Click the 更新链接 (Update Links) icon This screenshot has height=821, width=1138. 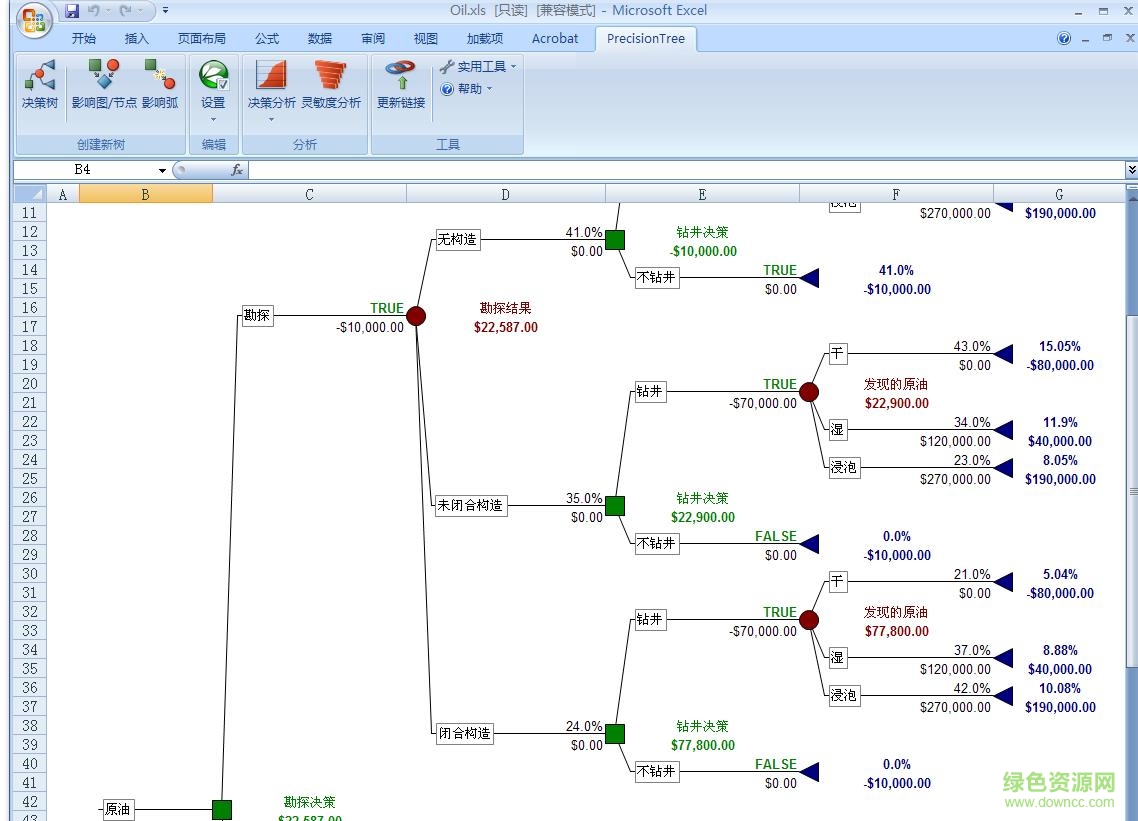coord(400,87)
